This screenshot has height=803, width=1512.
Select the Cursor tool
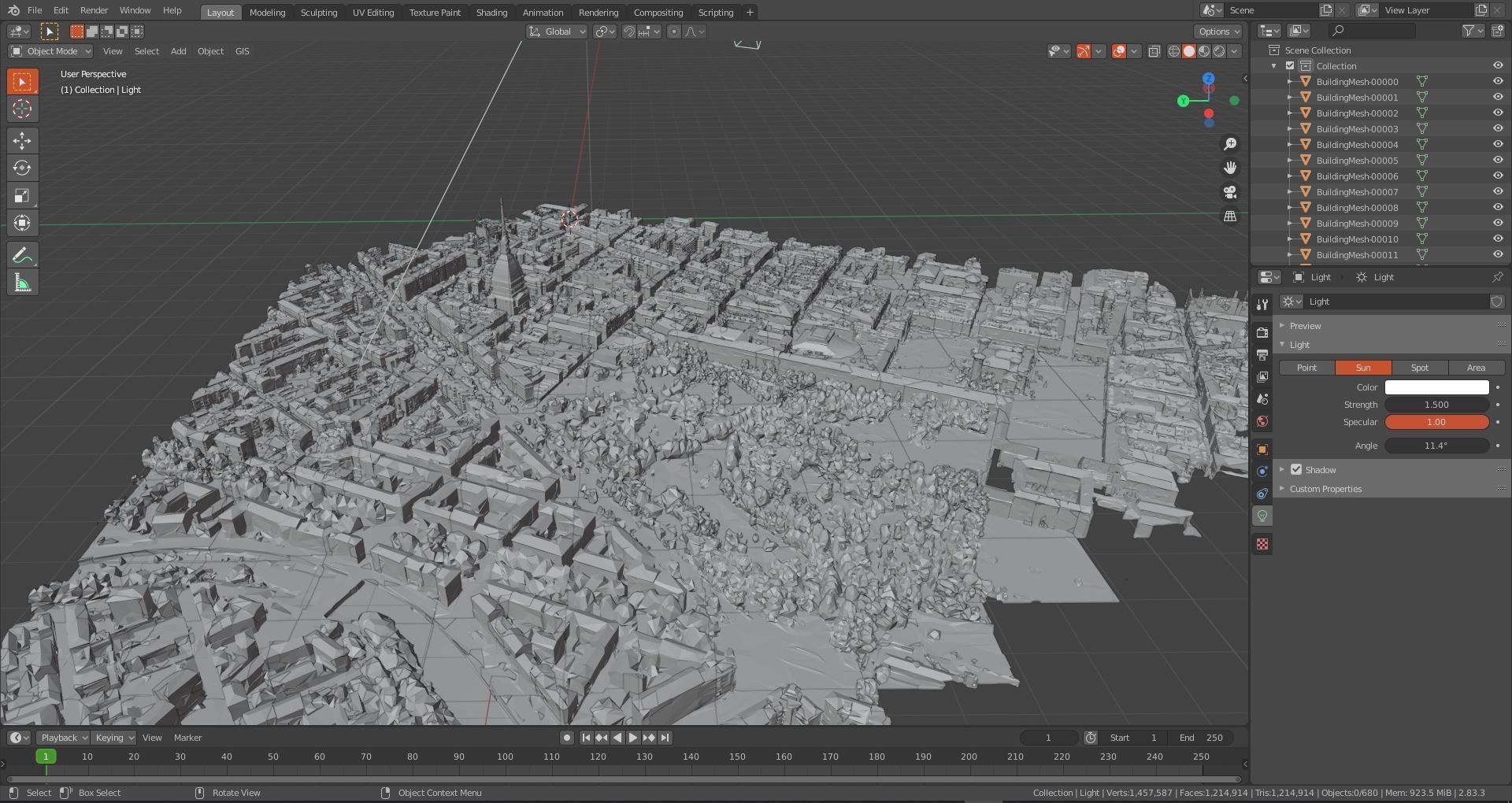point(22,109)
